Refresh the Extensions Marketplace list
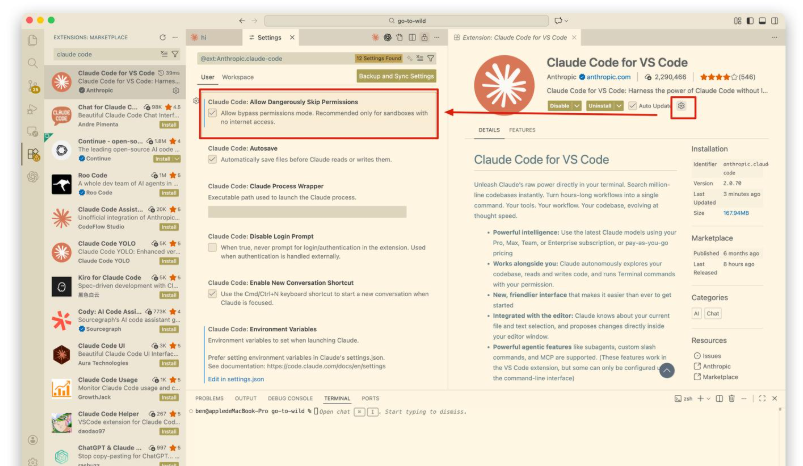 [163, 37]
